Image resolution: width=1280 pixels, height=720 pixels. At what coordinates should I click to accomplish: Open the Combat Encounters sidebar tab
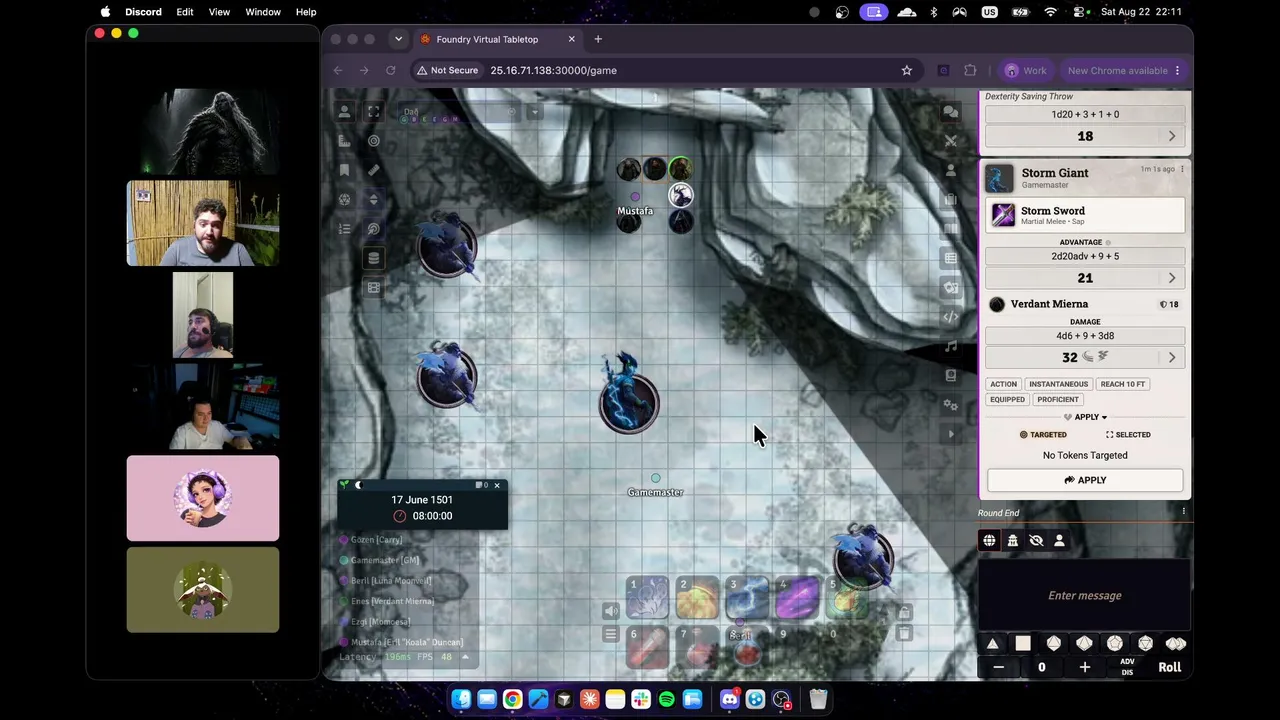[x=951, y=141]
